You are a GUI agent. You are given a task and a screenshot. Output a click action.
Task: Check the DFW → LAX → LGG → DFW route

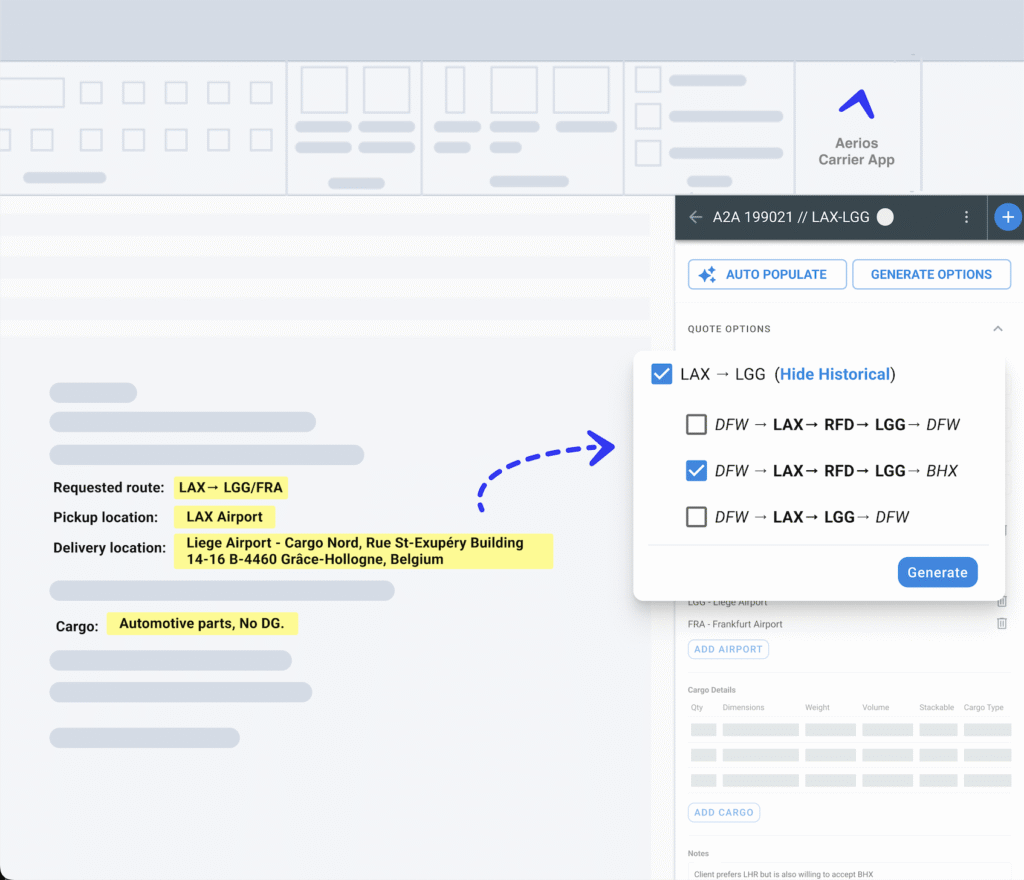point(697,517)
